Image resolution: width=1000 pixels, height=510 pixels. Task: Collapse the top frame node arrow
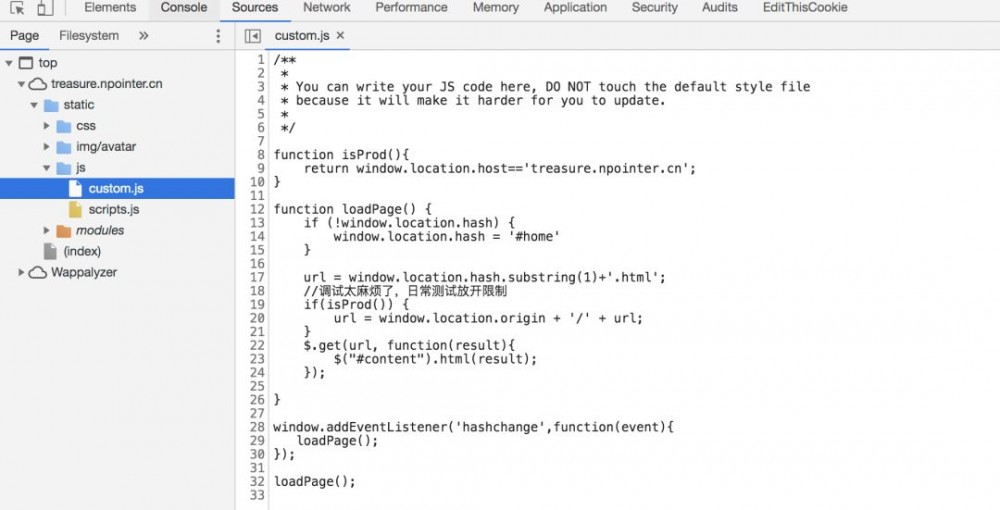point(9,63)
